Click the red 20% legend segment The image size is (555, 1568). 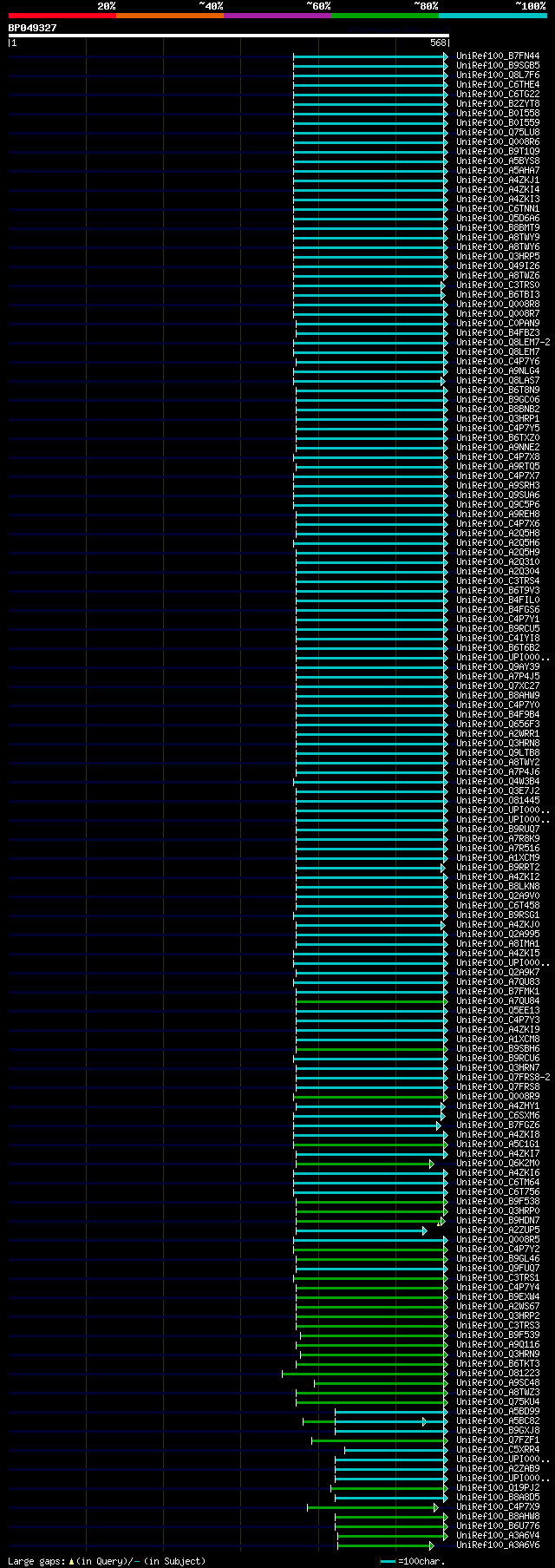point(62,15)
